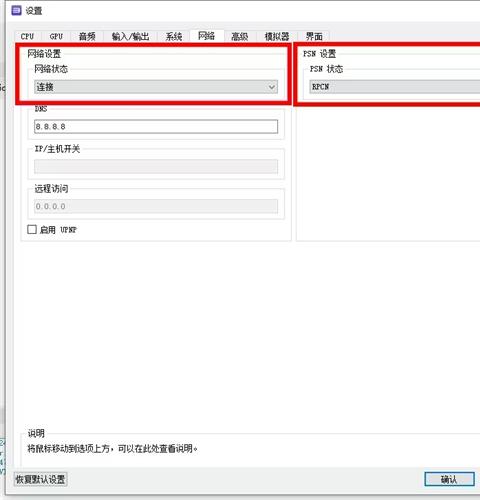480x500 pixels.
Task: Click the settings window title icon
Action: [16, 11]
